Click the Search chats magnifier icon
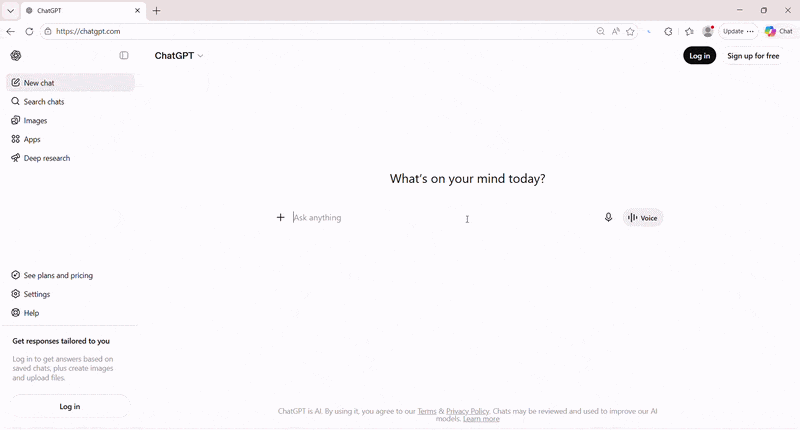Screen dimensions: 800x430 point(15,102)
